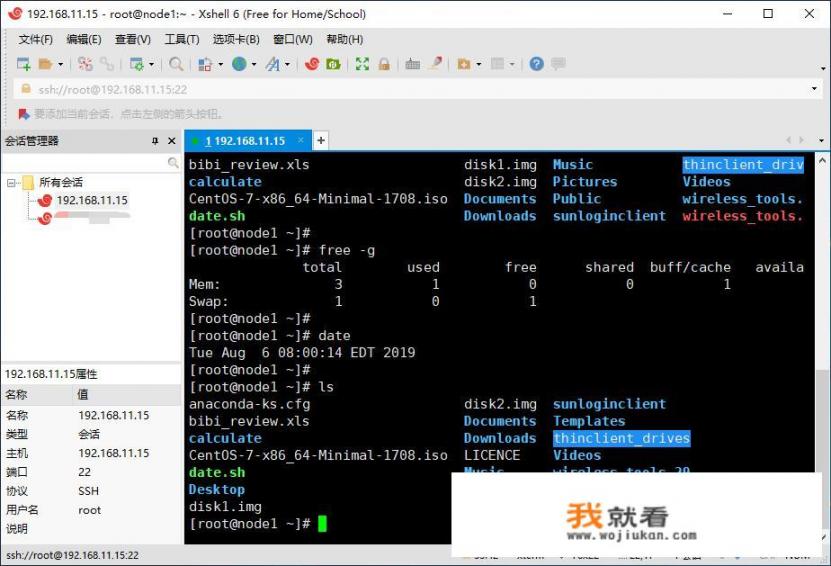The height and width of the screenshot is (566, 831).
Task: Expand the color scheme dropdown arrow
Action: pyautogui.click(x=220, y=65)
